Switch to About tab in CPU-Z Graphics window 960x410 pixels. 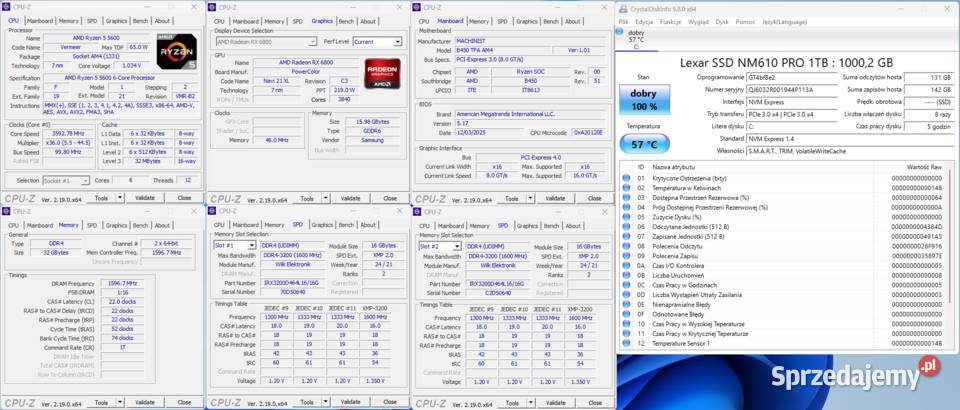[x=368, y=21]
